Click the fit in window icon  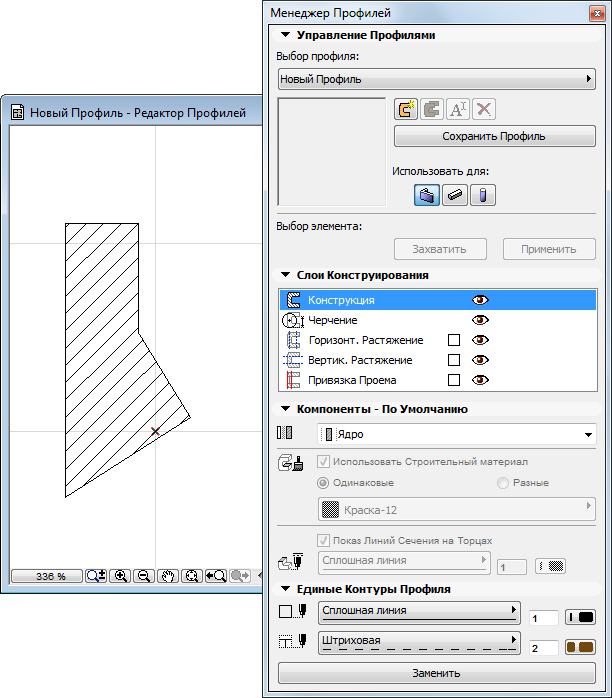(191, 576)
